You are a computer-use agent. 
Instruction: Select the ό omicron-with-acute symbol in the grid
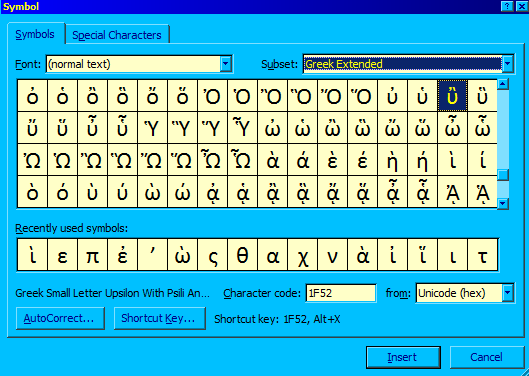(x=62, y=192)
